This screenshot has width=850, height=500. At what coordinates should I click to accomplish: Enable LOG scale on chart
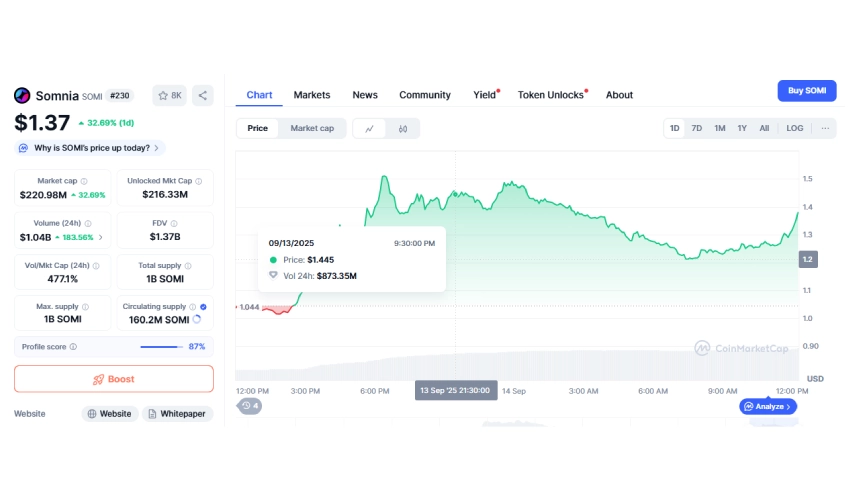click(794, 128)
